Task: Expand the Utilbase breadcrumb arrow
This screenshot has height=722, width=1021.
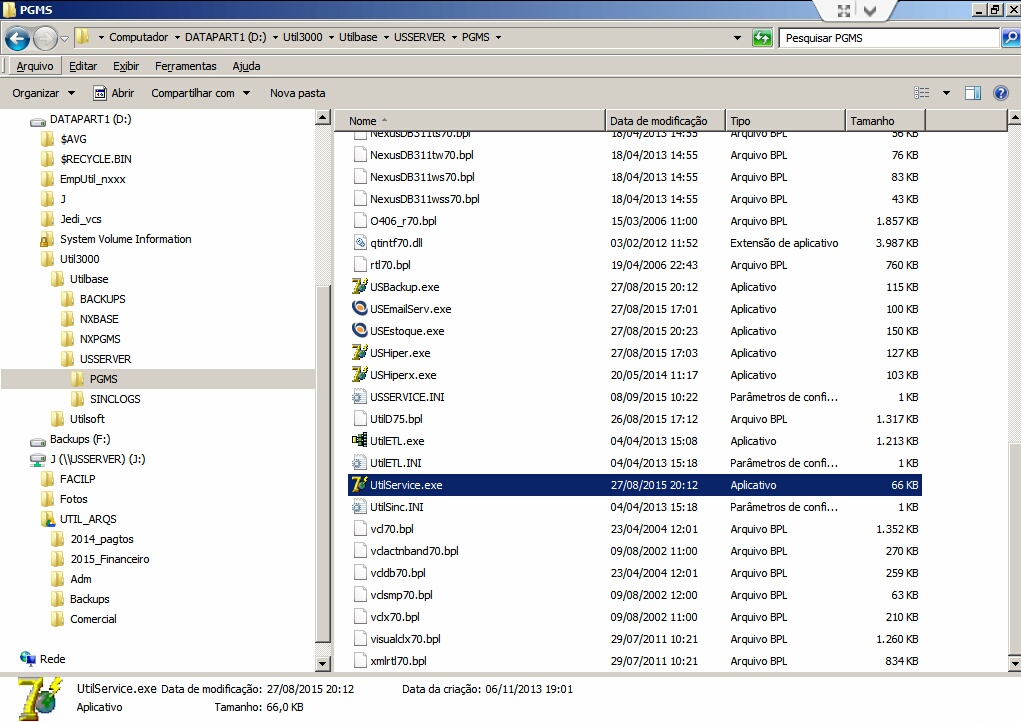Action: tap(386, 38)
